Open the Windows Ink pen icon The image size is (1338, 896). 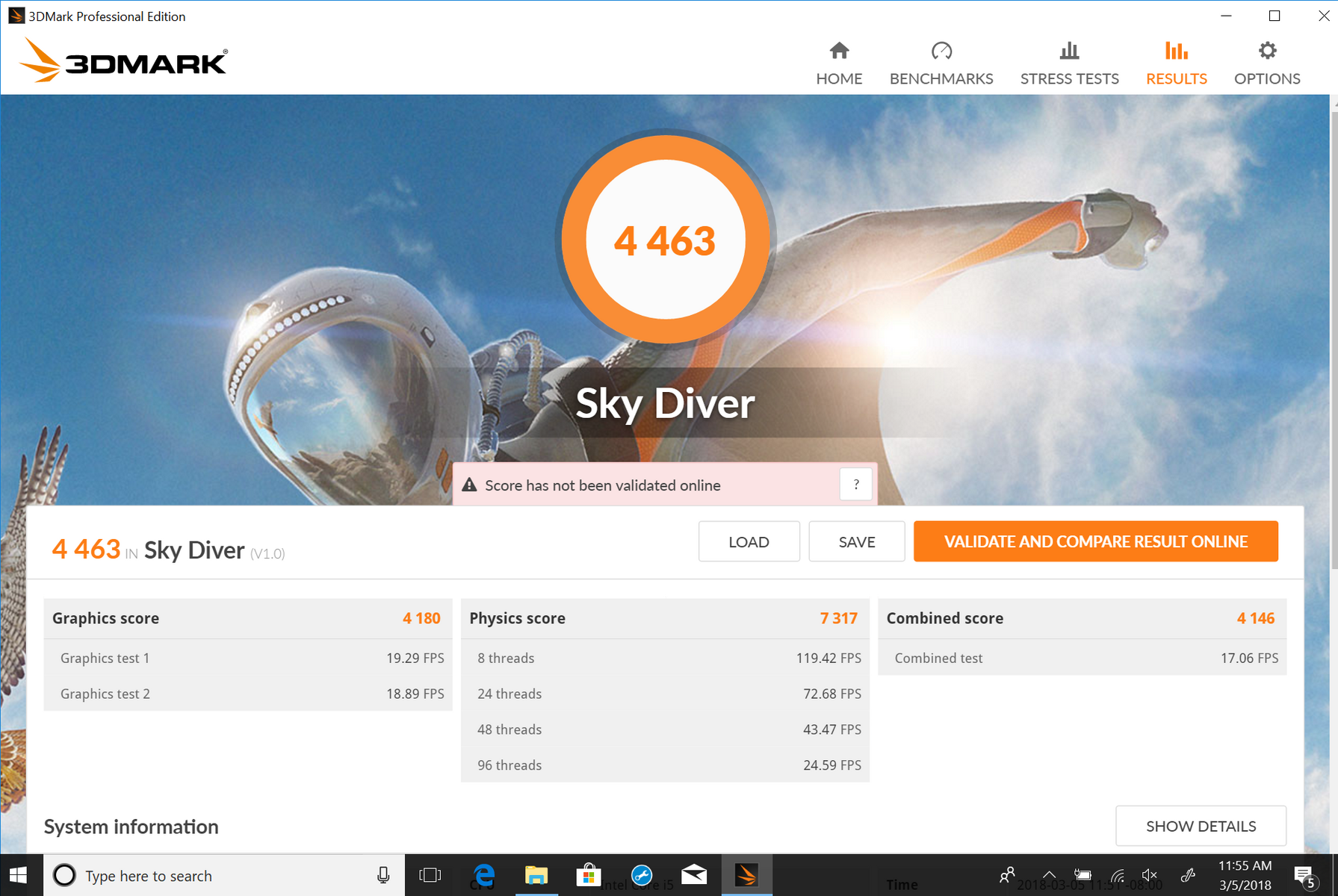pyautogui.click(x=1188, y=874)
